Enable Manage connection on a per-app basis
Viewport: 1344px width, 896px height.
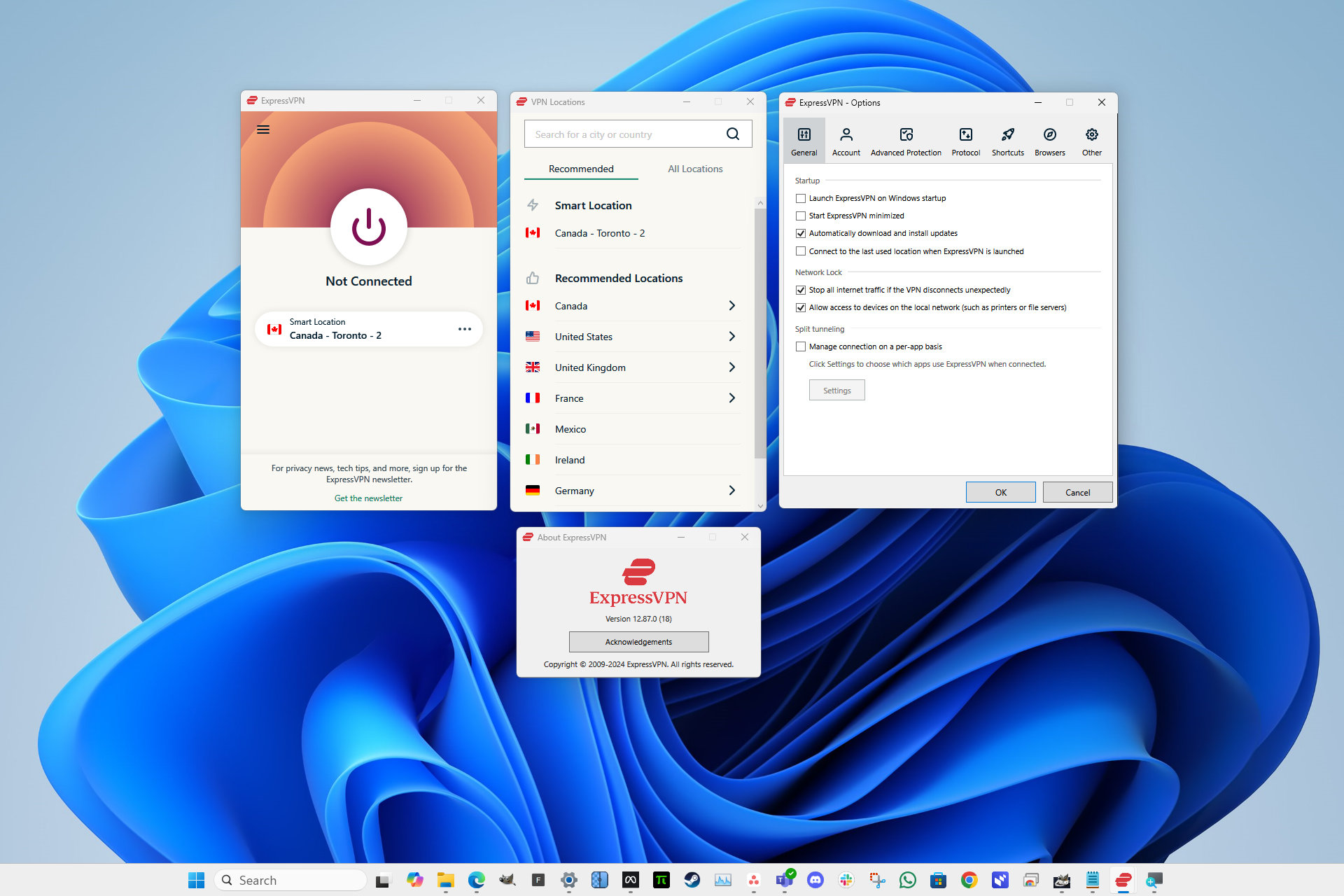(800, 346)
